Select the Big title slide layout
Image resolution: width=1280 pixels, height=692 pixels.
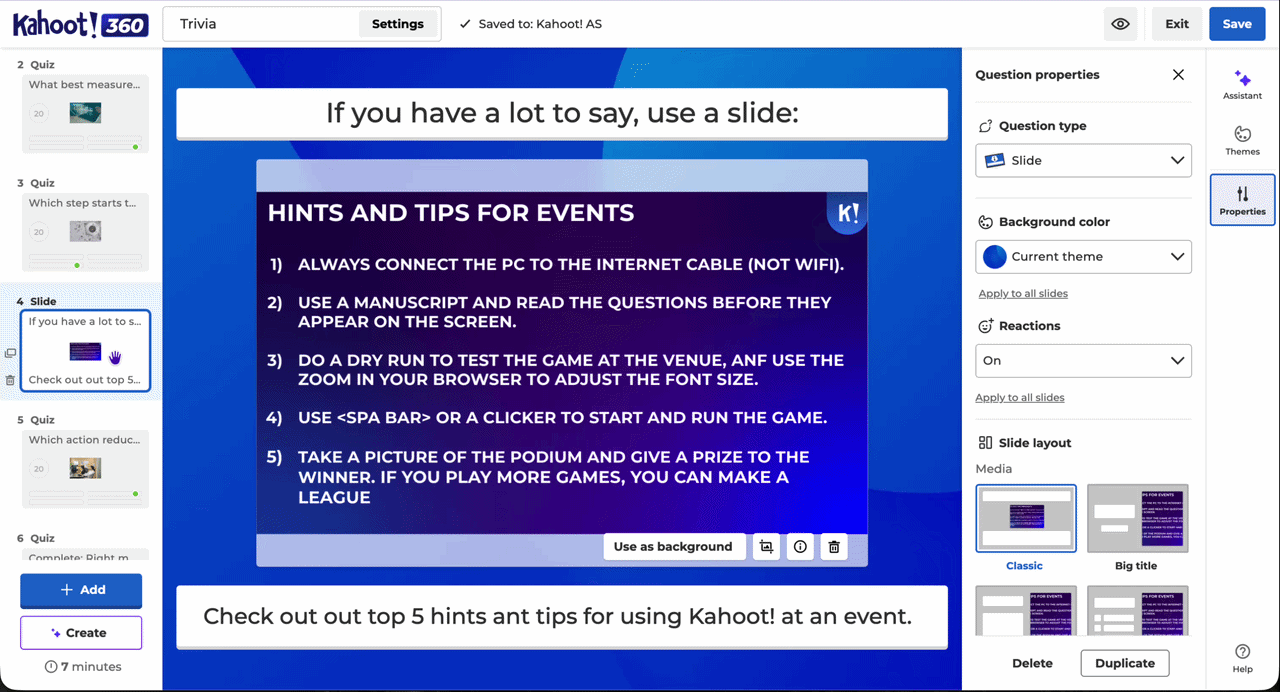click(x=1137, y=518)
